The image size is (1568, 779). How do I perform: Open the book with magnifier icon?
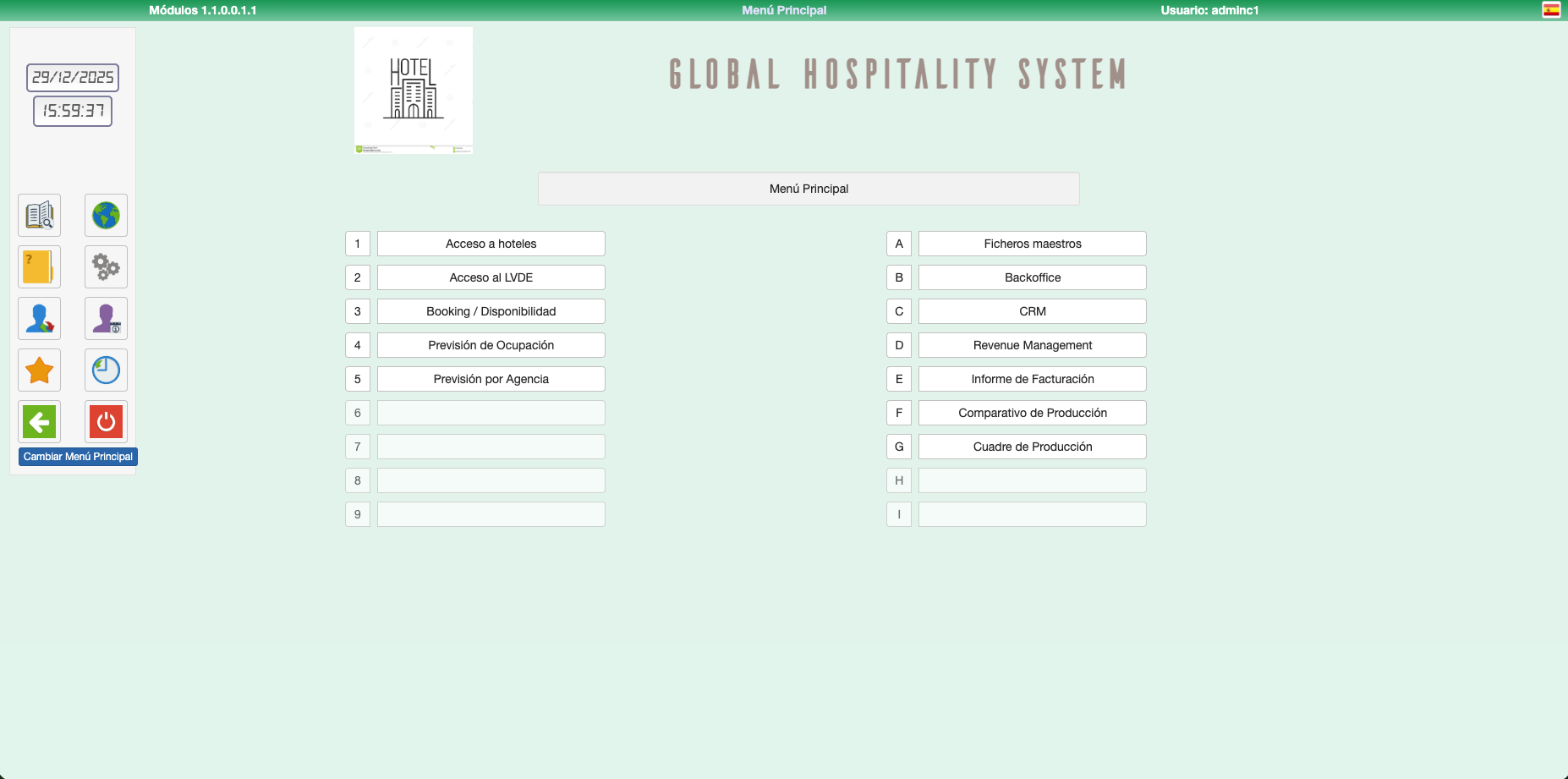pyautogui.click(x=39, y=216)
